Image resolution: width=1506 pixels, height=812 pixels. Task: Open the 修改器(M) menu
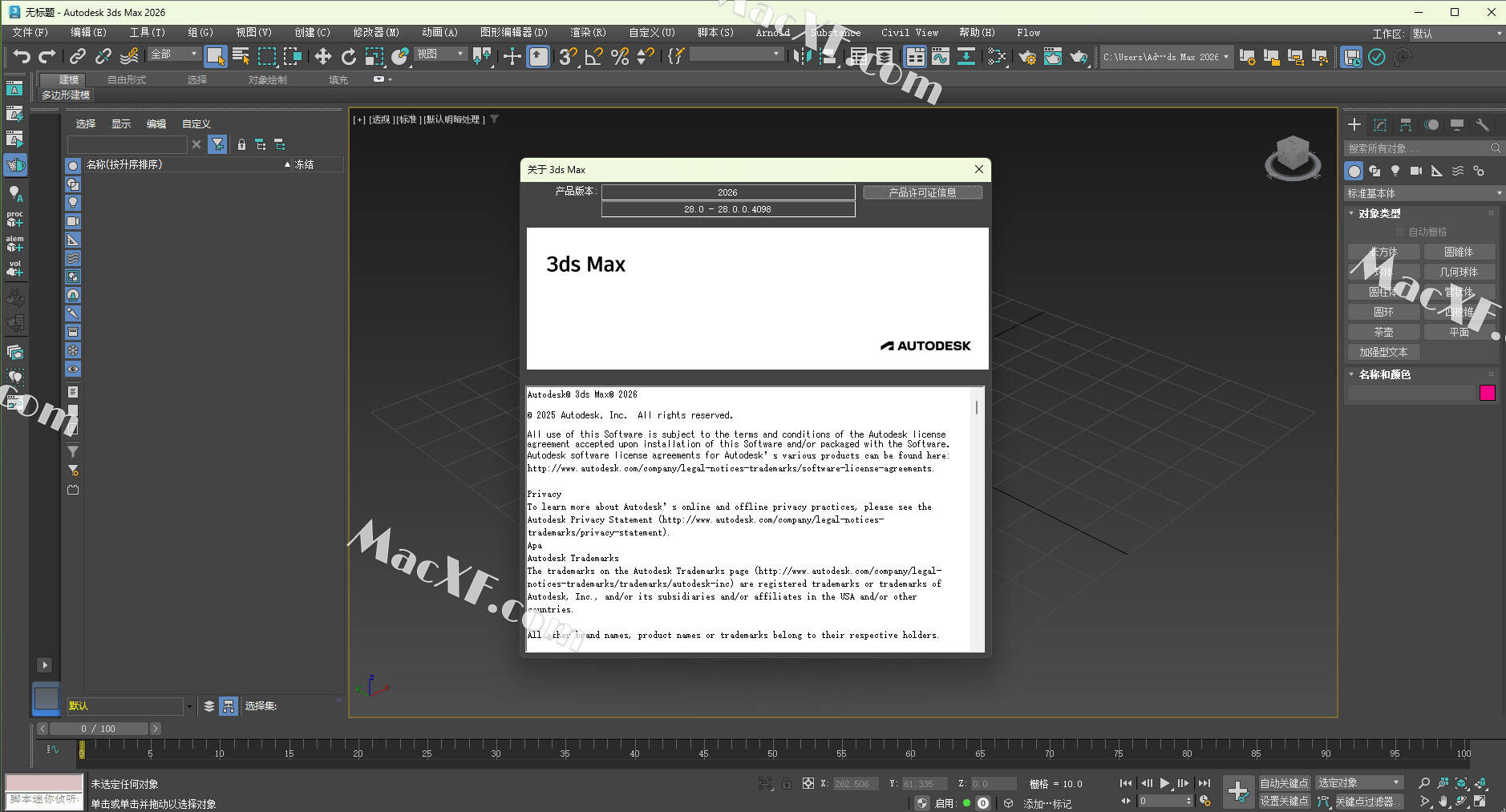376,33
